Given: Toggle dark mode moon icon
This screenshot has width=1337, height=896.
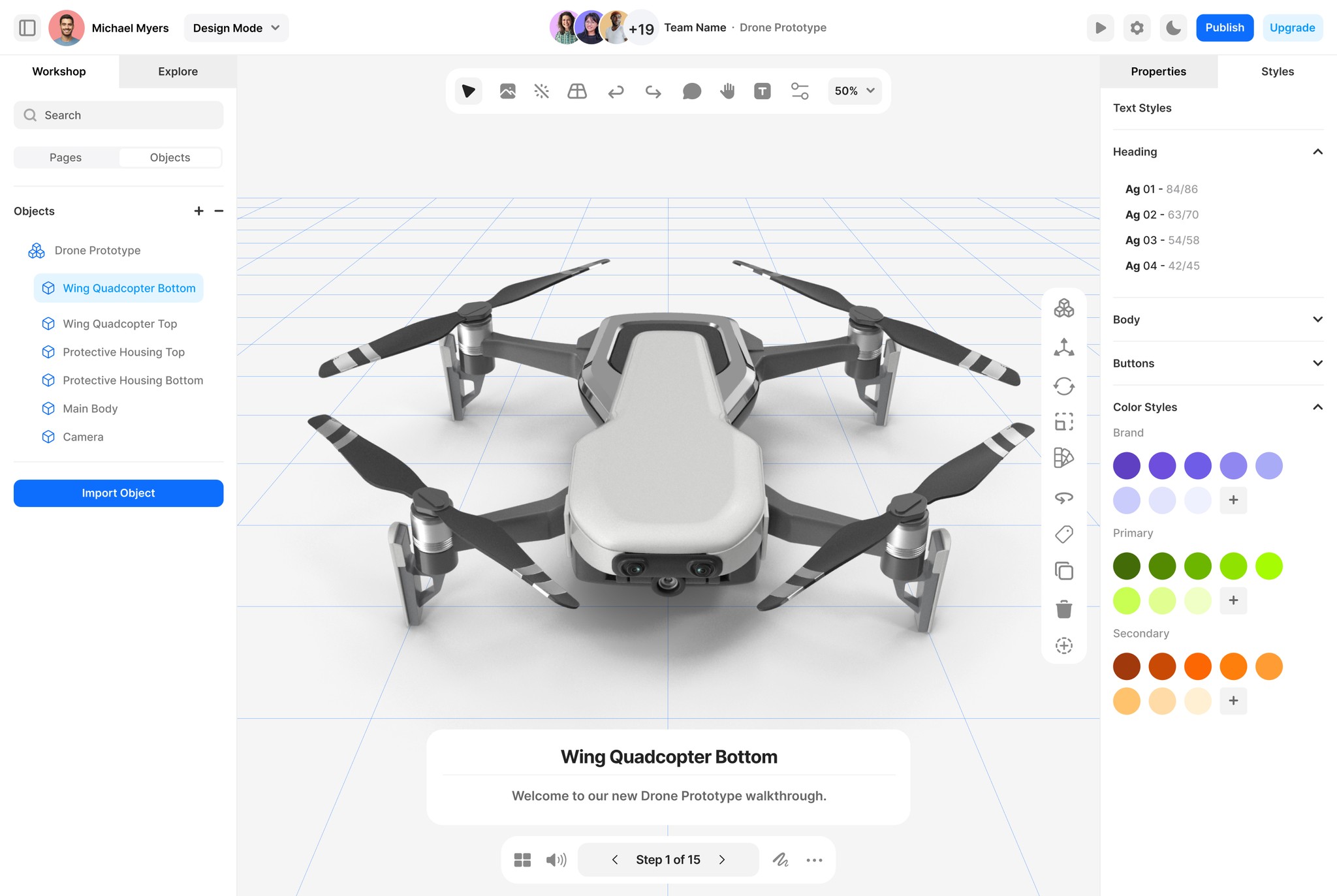Looking at the screenshot, I should [1173, 27].
